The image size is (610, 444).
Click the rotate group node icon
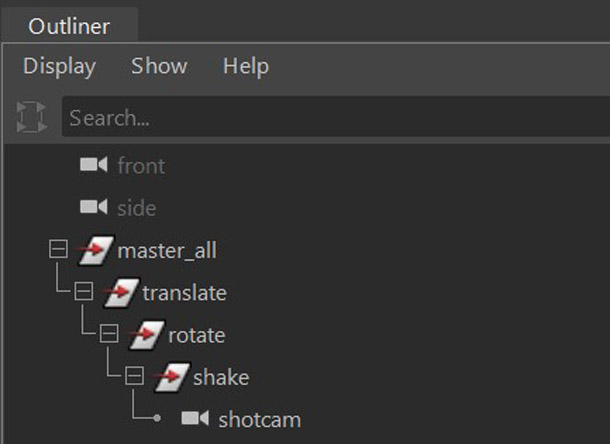coord(145,335)
